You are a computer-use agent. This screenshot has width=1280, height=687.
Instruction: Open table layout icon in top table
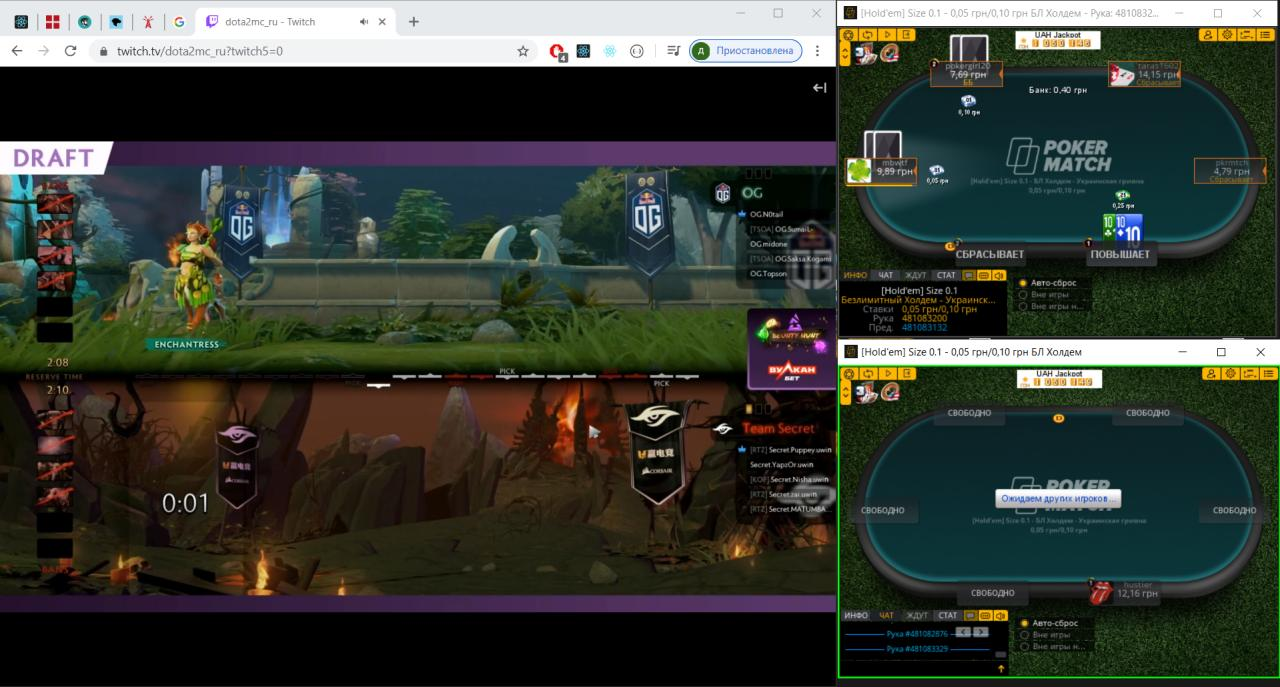pyautogui.click(x=1247, y=35)
